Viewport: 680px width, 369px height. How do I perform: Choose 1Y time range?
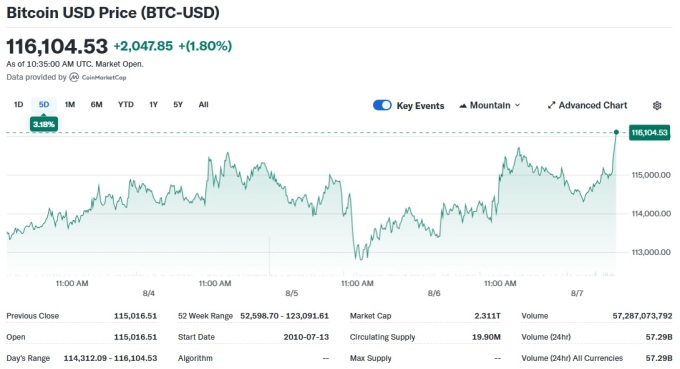coord(154,104)
